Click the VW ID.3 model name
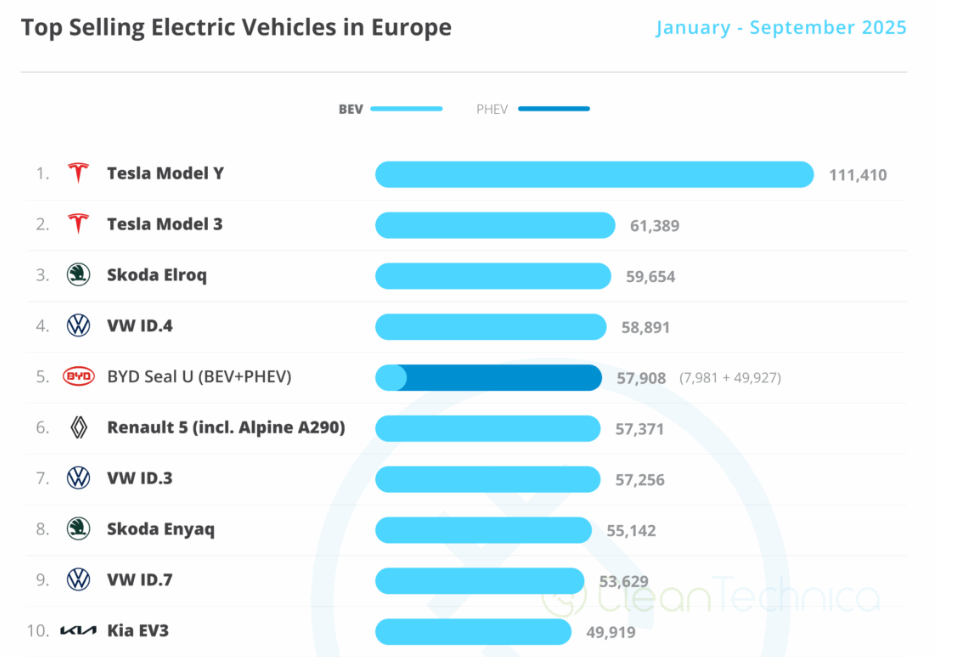955x657 pixels. [x=139, y=479]
